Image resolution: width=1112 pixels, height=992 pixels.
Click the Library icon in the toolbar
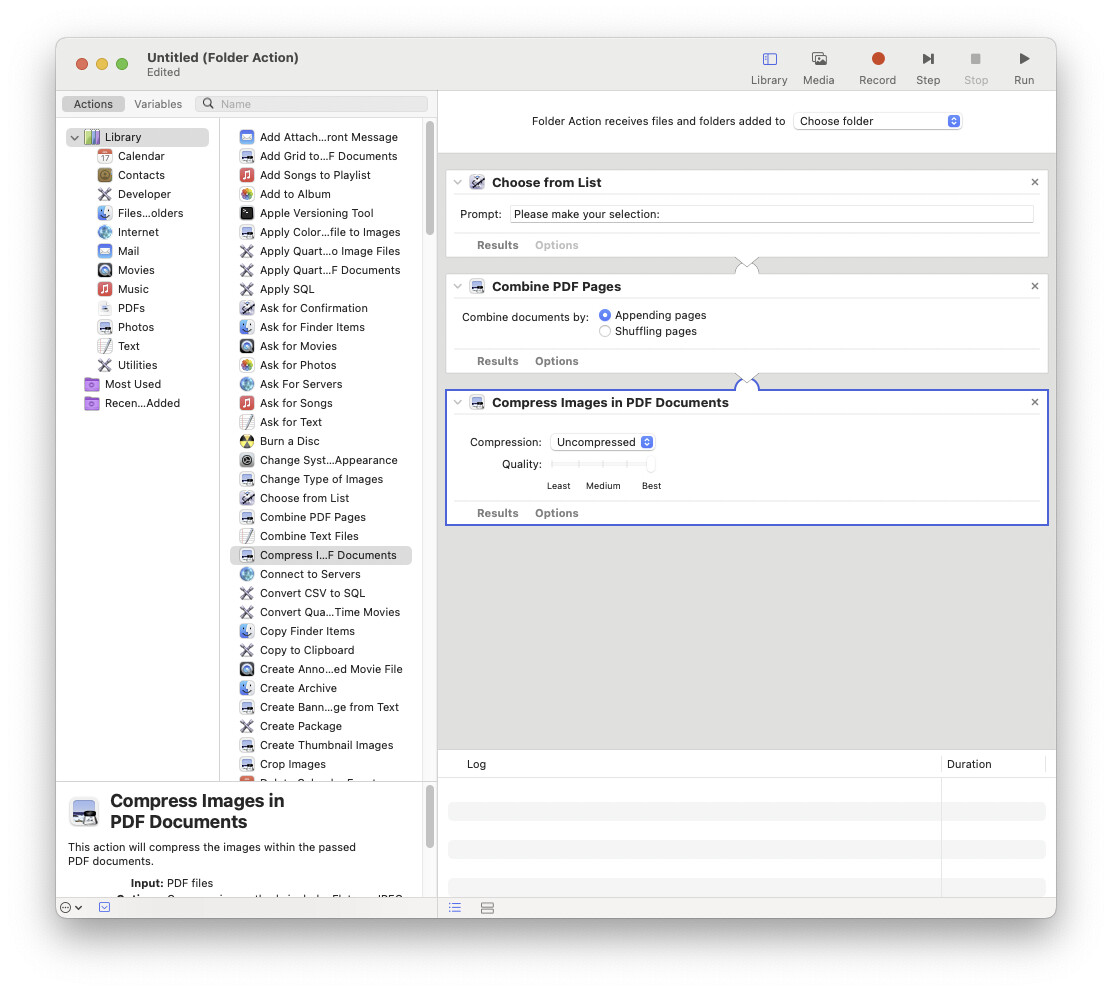[768, 66]
